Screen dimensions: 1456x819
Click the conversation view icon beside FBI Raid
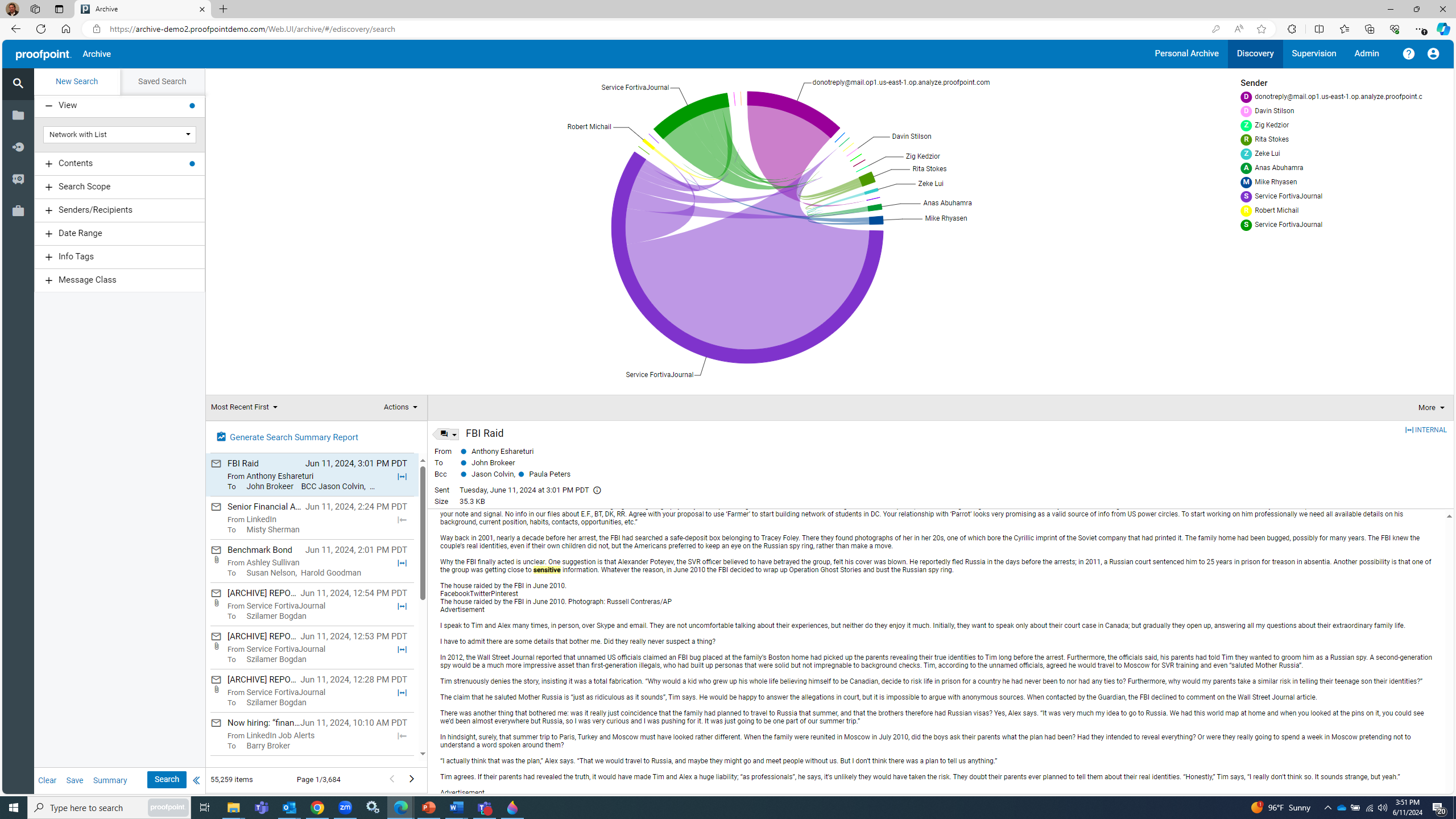coord(446,434)
